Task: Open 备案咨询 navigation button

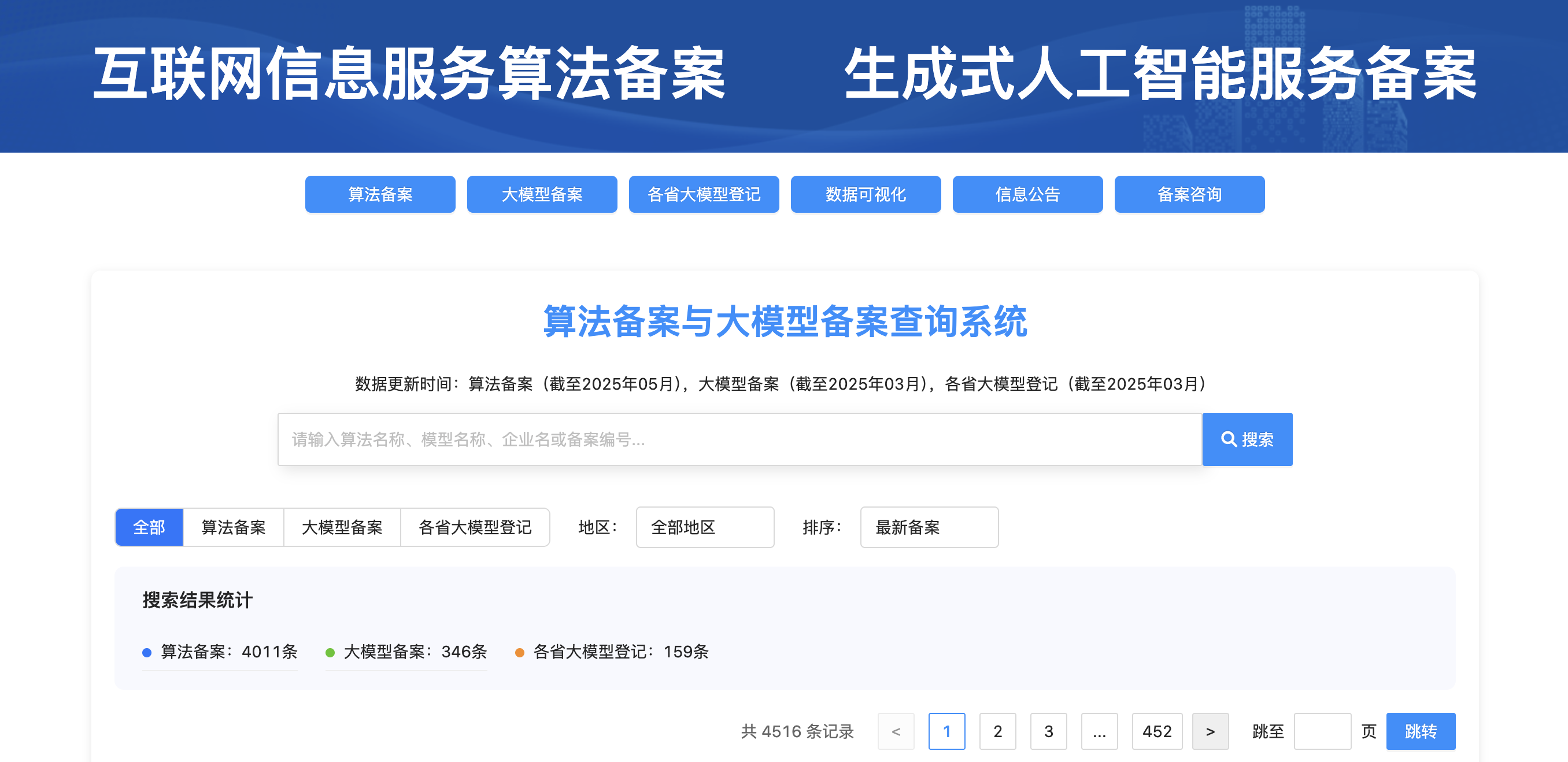Action: click(x=1189, y=194)
